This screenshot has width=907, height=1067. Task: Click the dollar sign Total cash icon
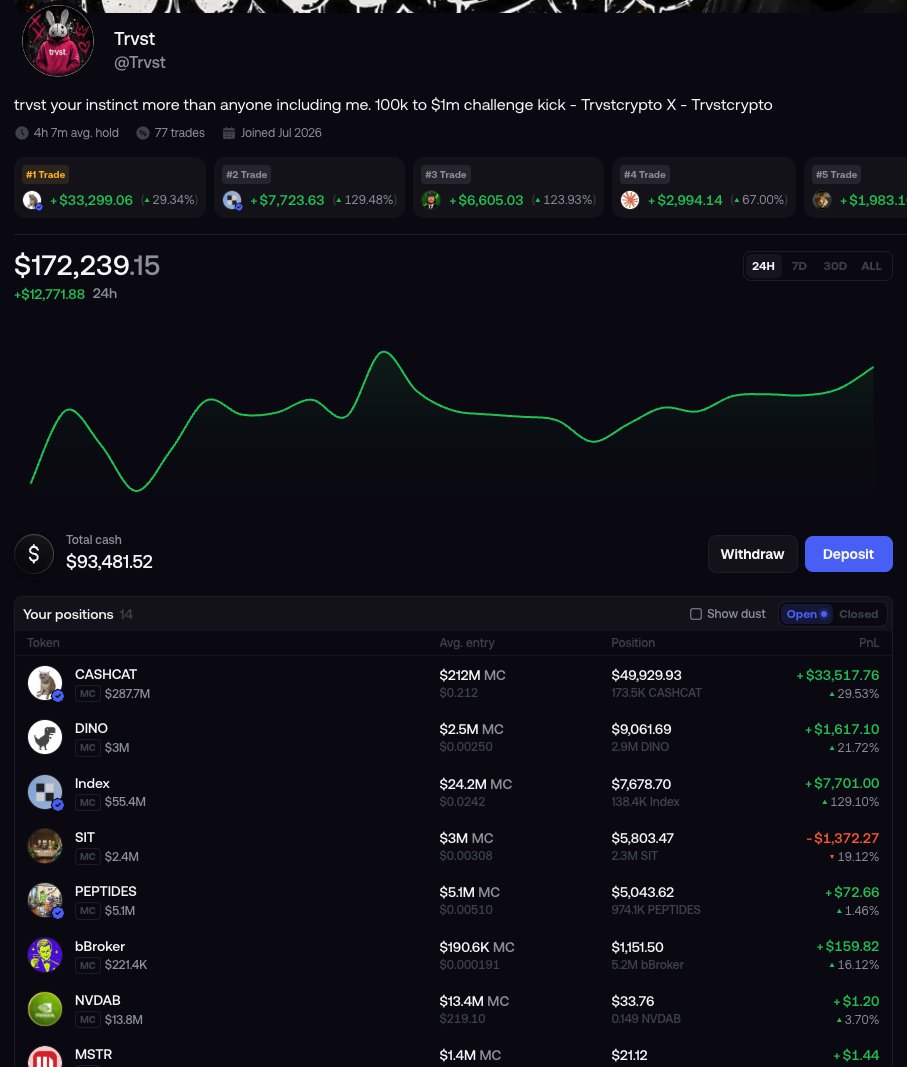[34, 554]
